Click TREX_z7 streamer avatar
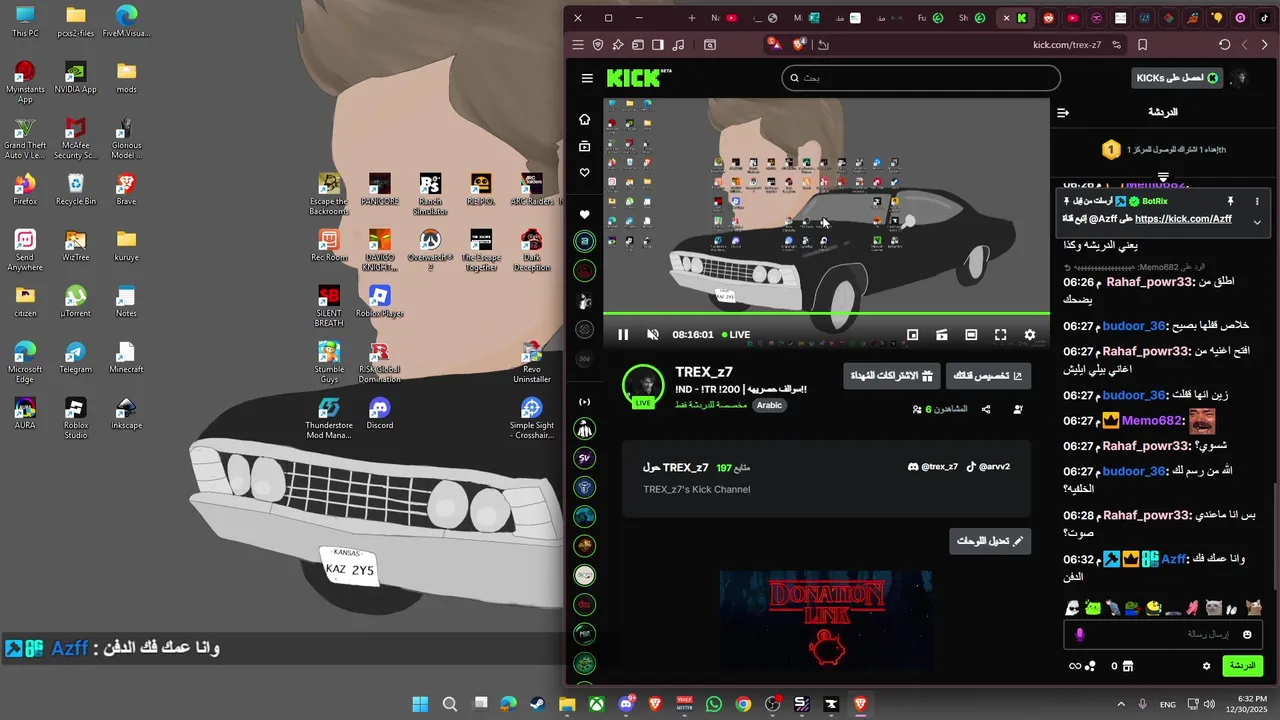 coord(643,386)
